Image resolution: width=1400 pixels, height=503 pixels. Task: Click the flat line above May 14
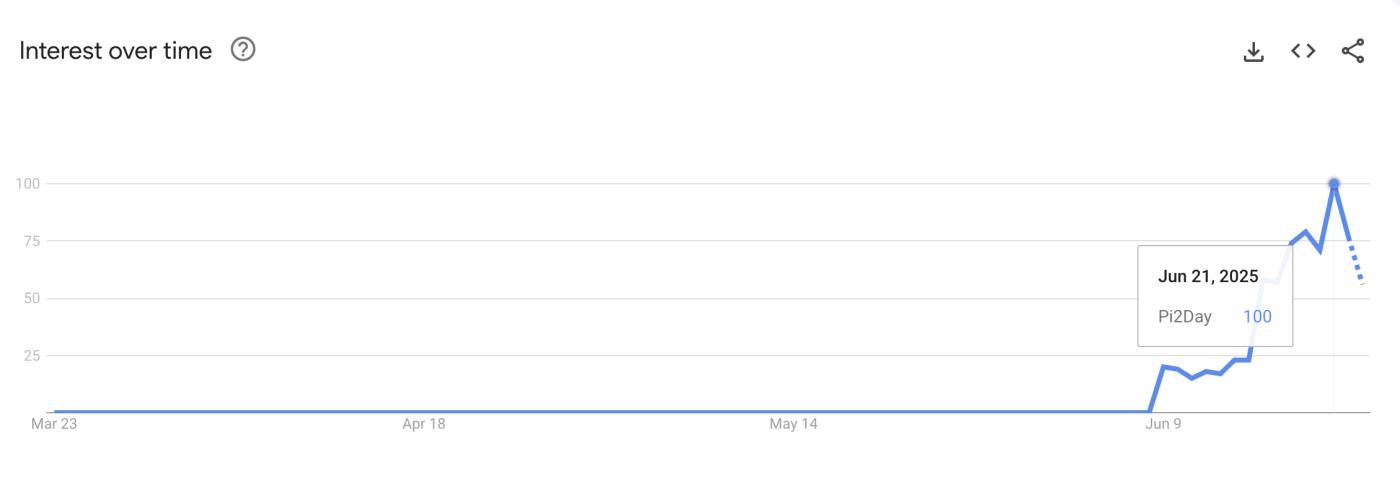pyautogui.click(x=793, y=411)
